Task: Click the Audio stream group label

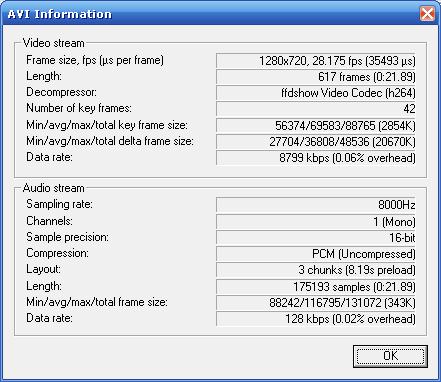Action: point(53,188)
